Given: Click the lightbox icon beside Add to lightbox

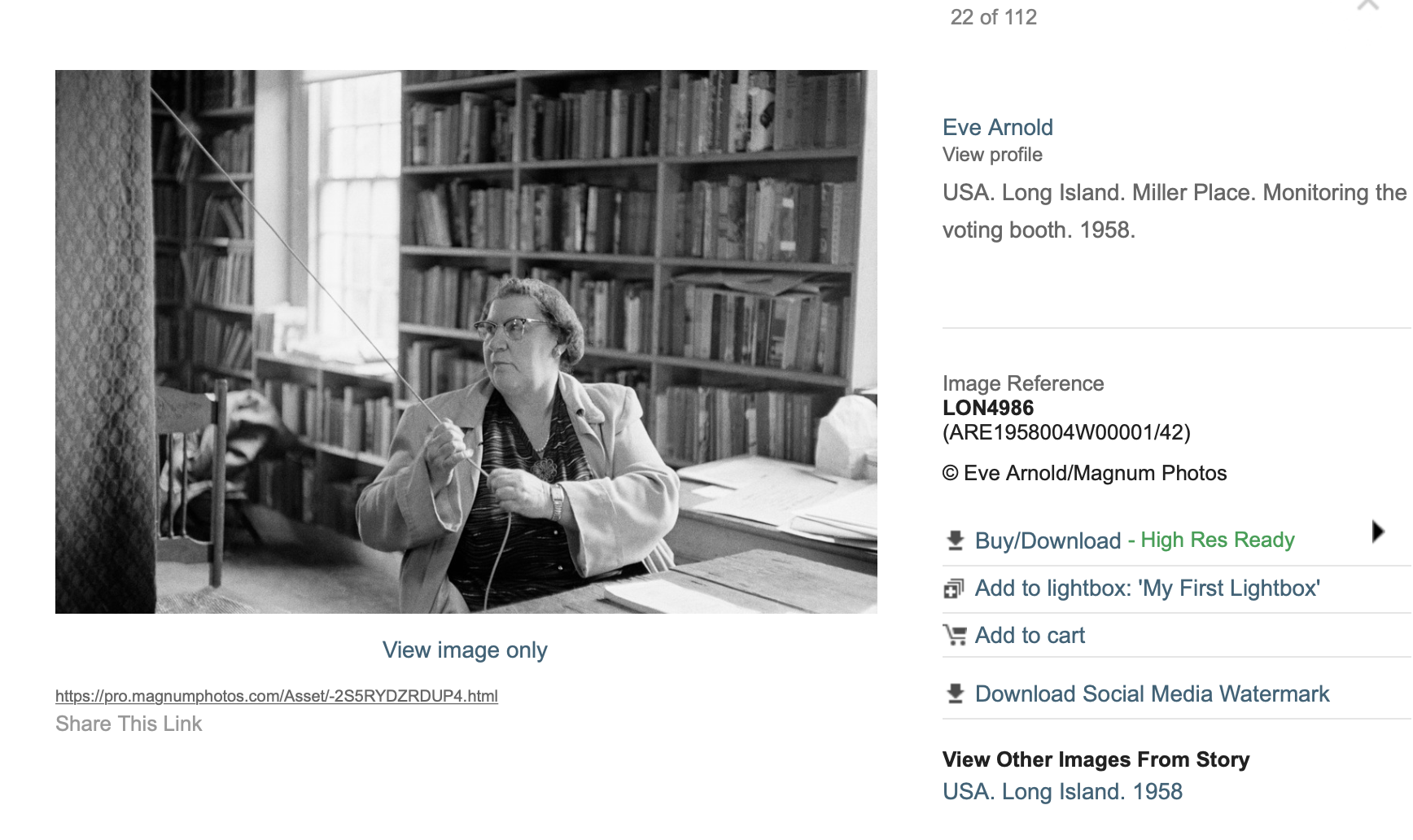Looking at the screenshot, I should 953,588.
